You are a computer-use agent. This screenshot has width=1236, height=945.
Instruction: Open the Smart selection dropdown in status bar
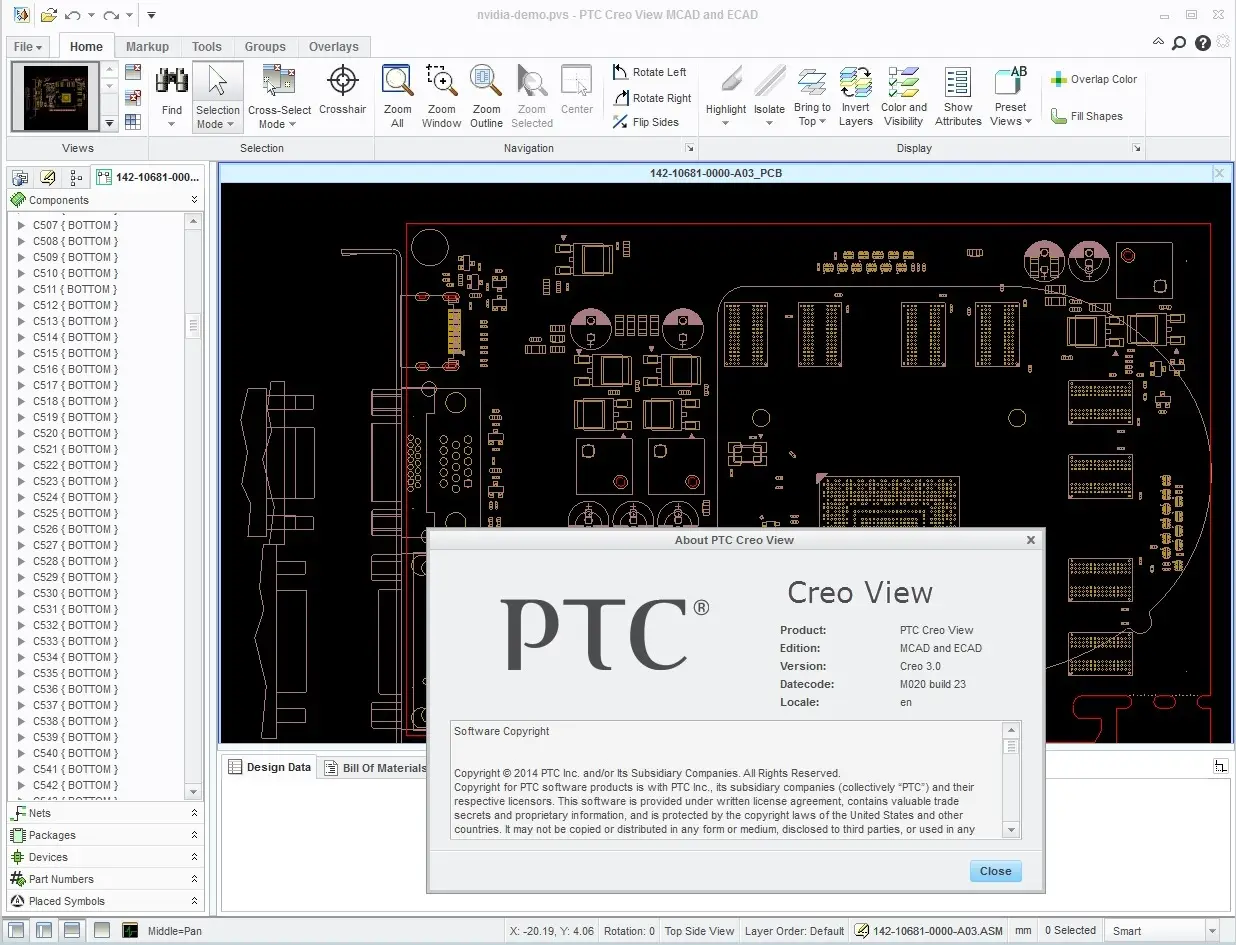coord(1163,930)
